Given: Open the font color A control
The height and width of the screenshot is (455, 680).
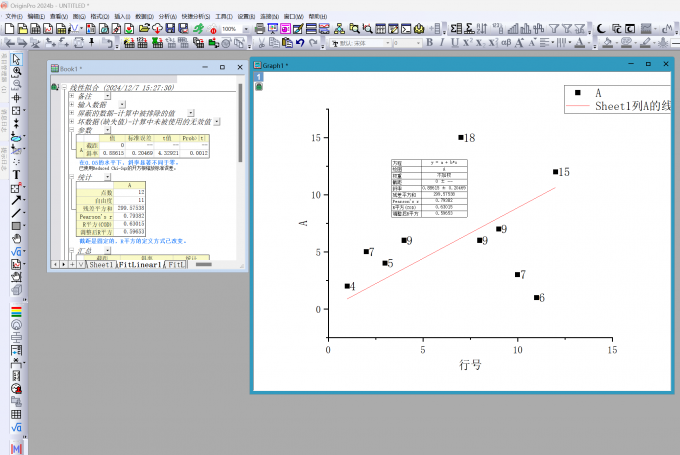Looking at the screenshot, I should [x=579, y=43].
